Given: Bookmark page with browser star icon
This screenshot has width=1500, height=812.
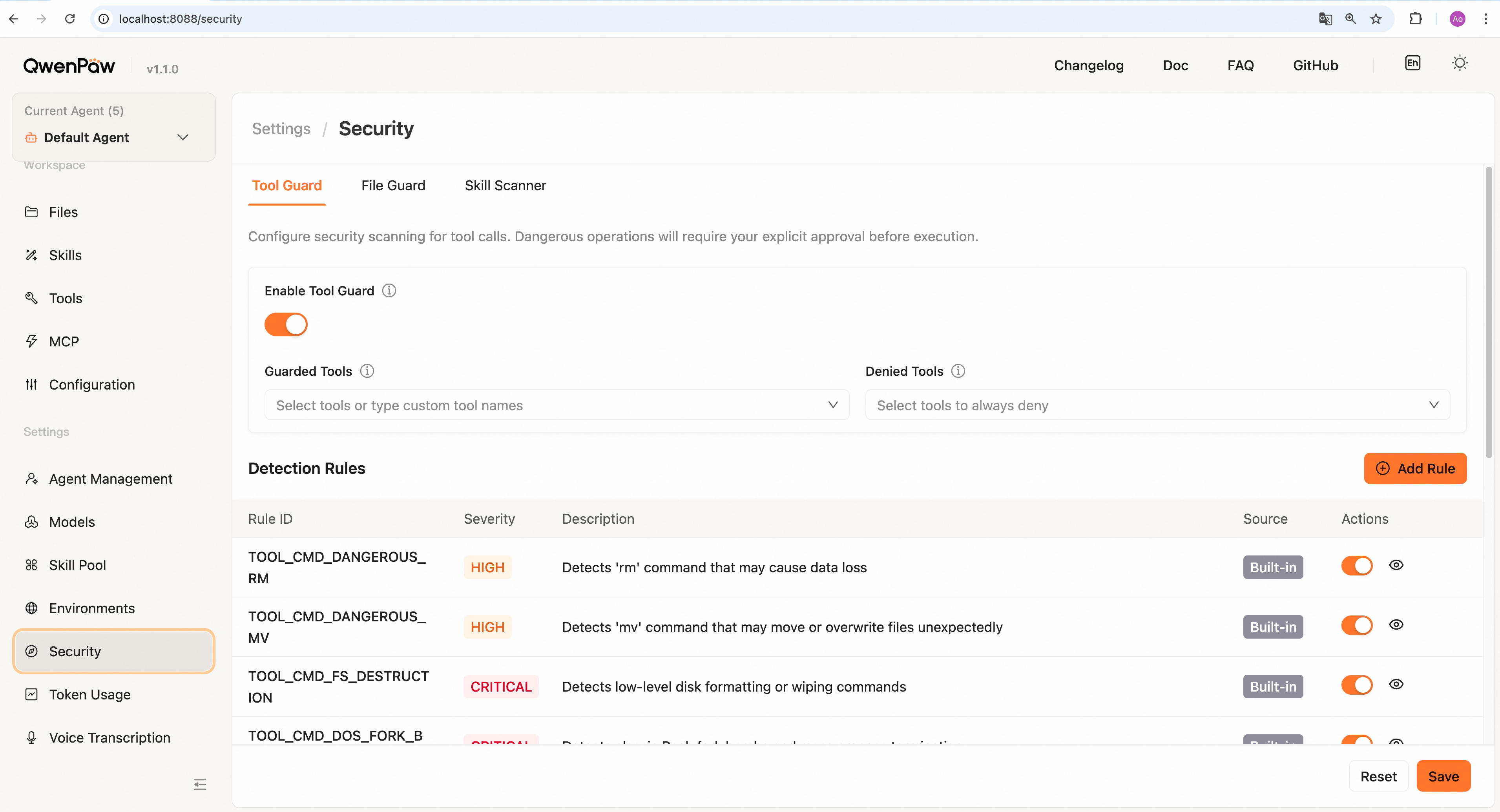Looking at the screenshot, I should pyautogui.click(x=1376, y=18).
